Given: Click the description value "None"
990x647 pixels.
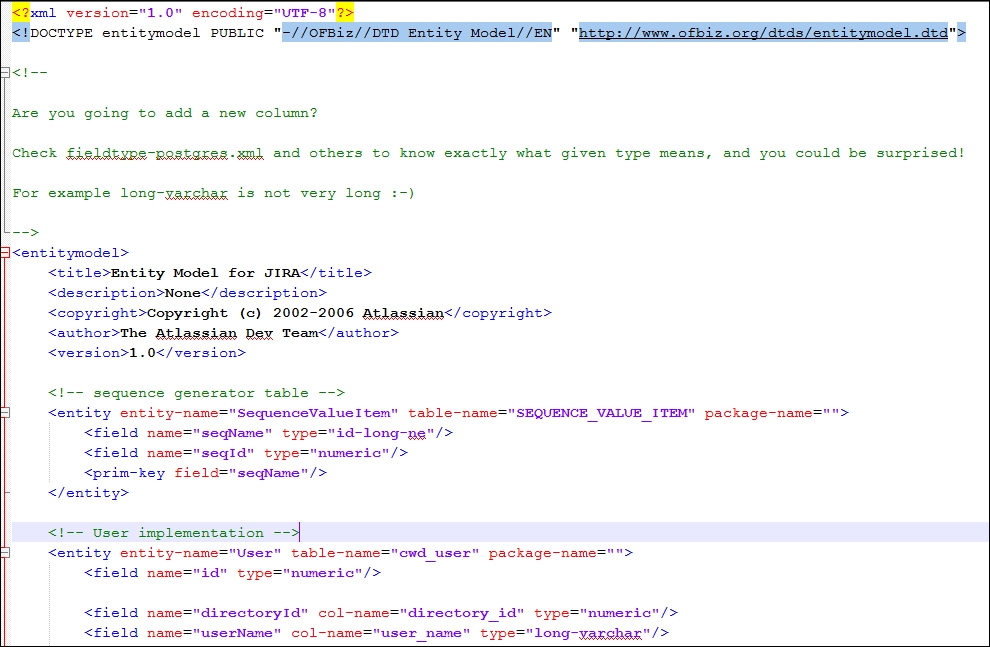Looking at the screenshot, I should (x=182, y=293).
